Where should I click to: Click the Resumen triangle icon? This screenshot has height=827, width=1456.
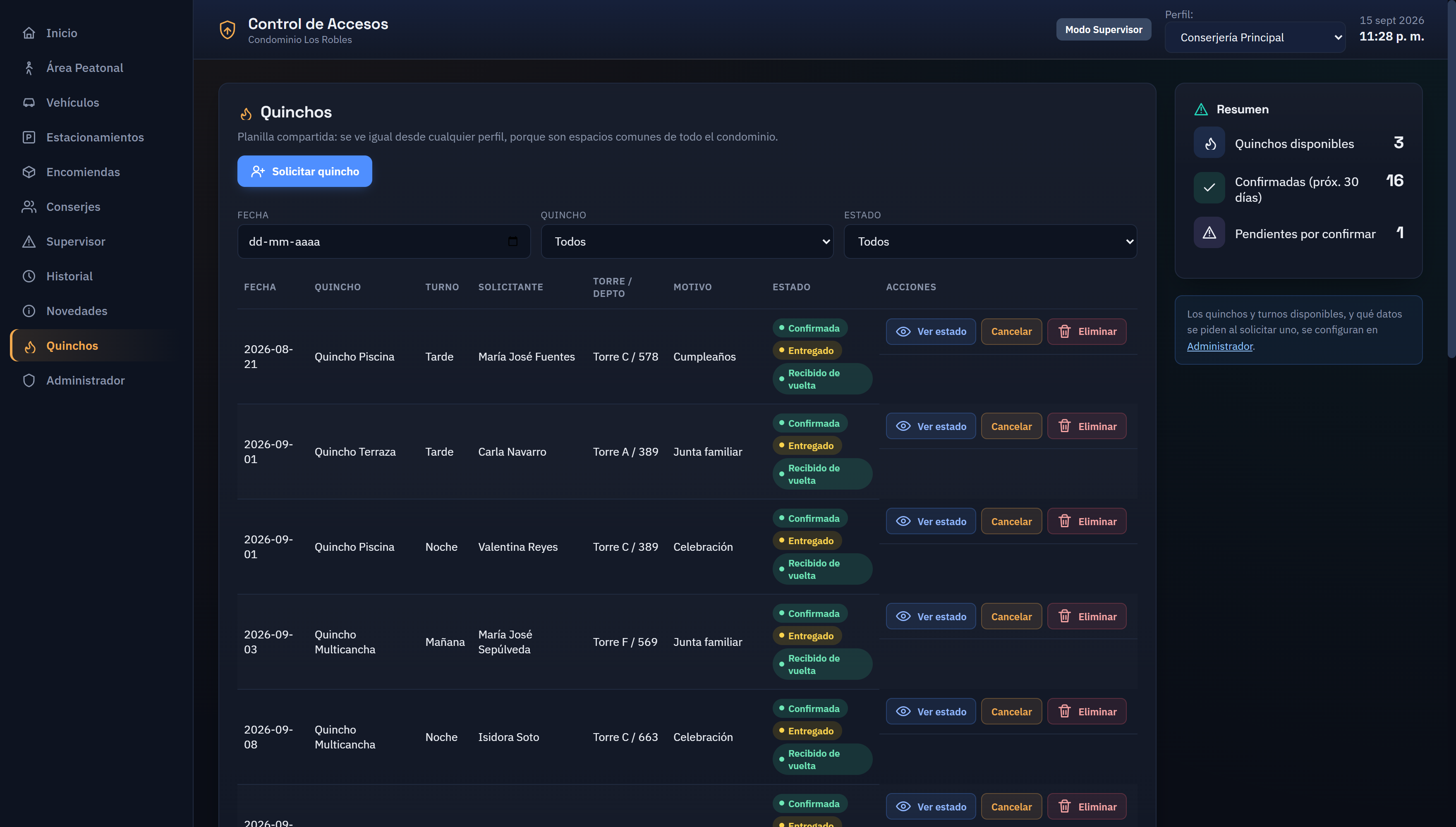tap(1201, 109)
